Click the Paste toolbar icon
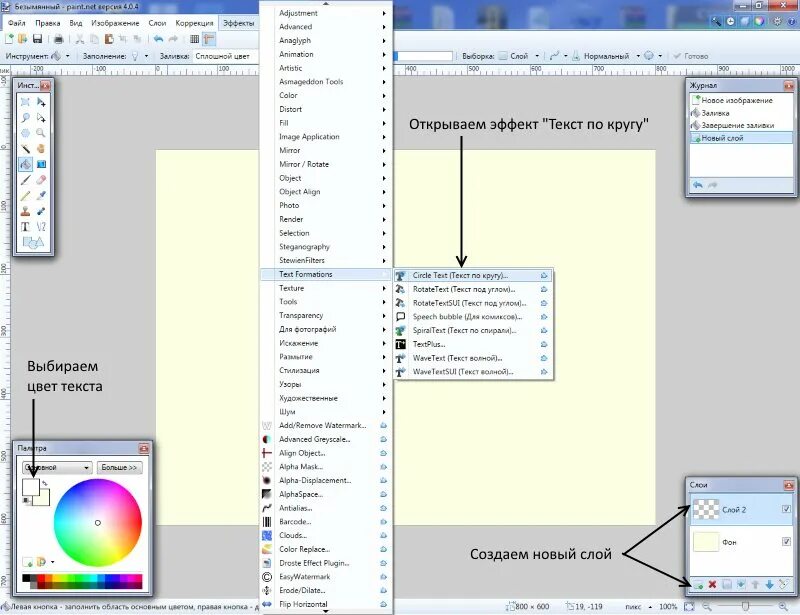 (109, 39)
